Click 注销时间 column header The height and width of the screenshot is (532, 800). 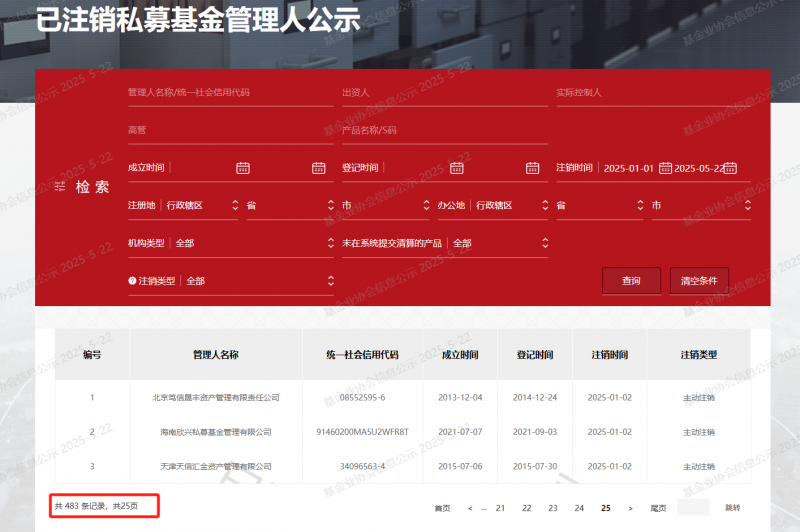(610, 354)
